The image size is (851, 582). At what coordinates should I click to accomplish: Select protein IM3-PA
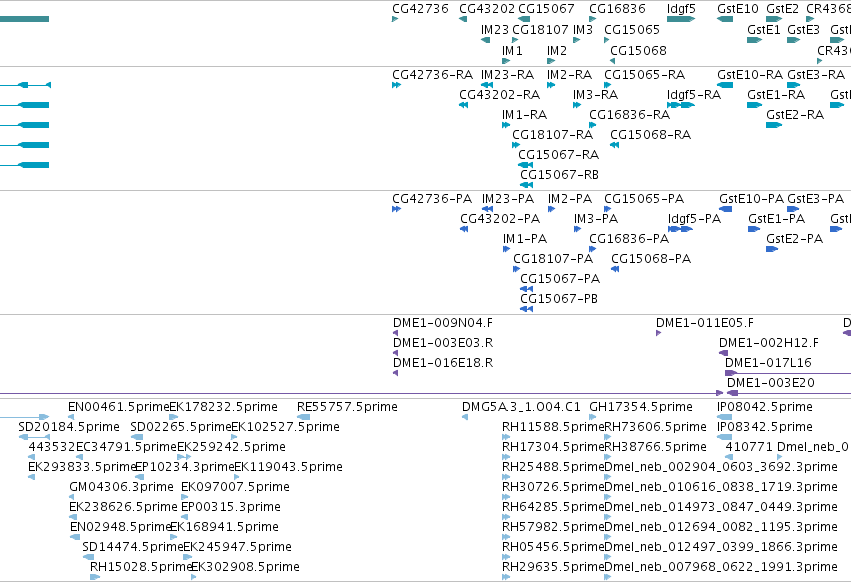pyautogui.click(x=596, y=219)
